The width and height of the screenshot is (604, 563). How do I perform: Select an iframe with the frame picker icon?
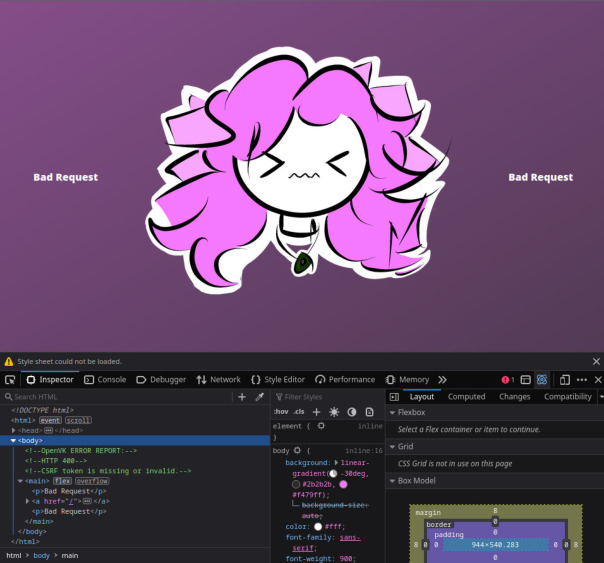pos(525,380)
